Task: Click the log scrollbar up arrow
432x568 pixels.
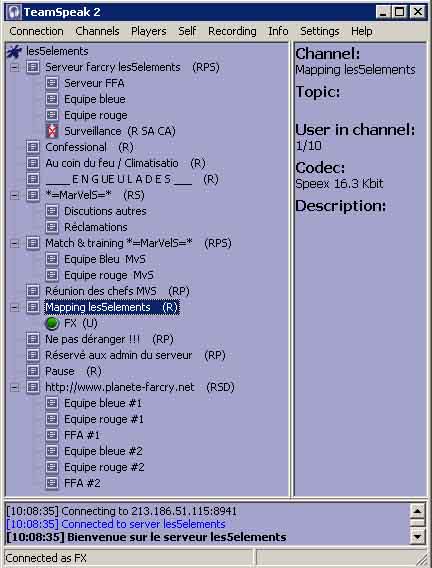Action: [x=417, y=511]
